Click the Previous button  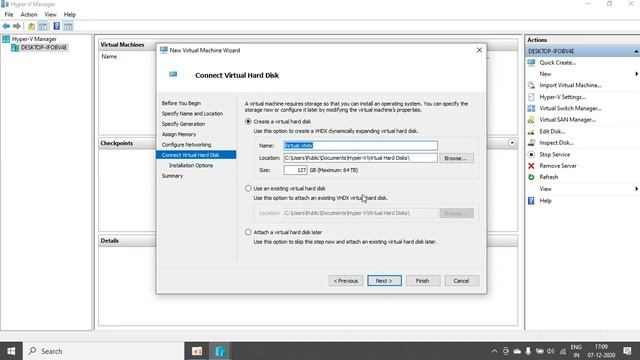346,281
